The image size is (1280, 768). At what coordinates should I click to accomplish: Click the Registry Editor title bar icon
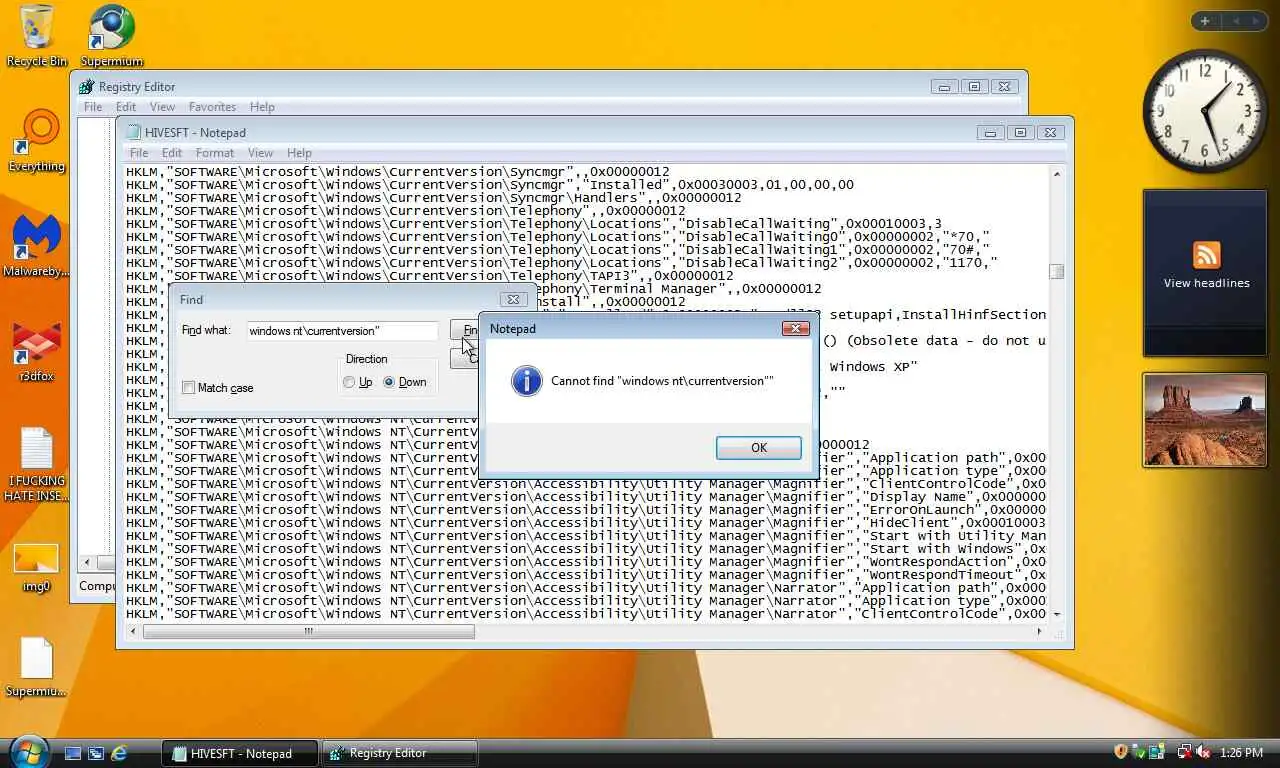[x=86, y=87]
